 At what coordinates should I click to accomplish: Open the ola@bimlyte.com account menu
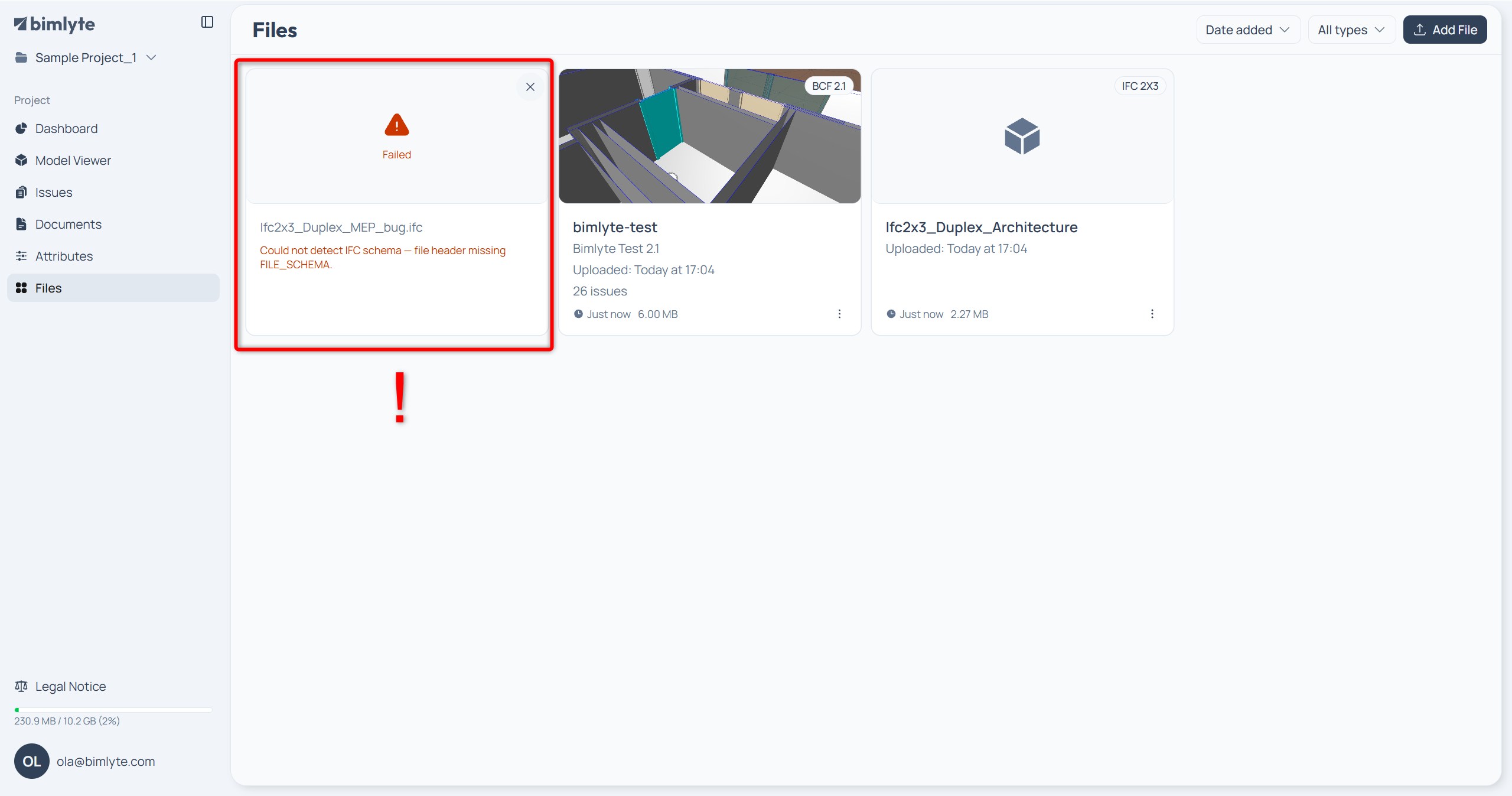(x=106, y=761)
